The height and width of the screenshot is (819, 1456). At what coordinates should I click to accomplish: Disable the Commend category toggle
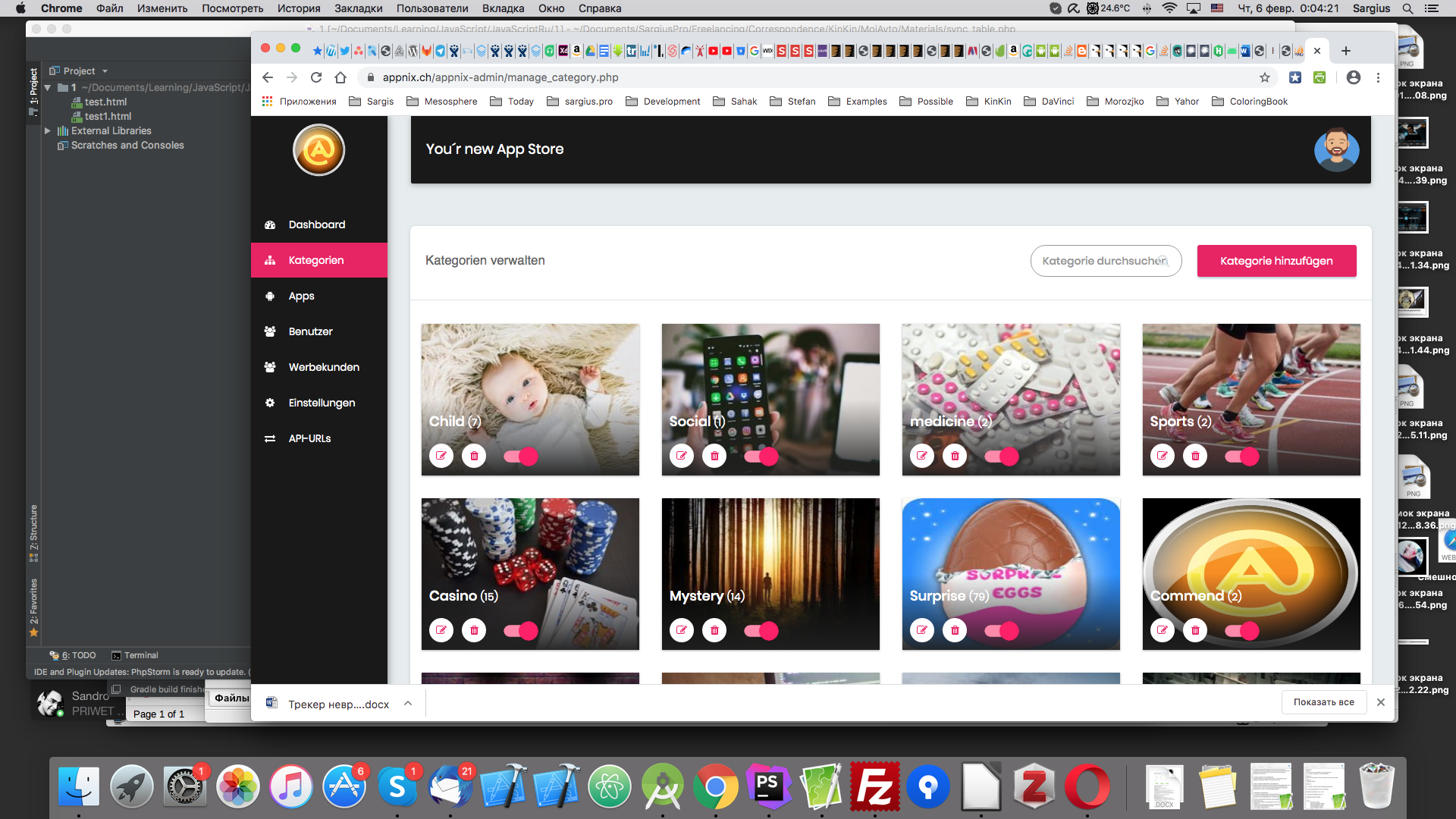point(1241,630)
